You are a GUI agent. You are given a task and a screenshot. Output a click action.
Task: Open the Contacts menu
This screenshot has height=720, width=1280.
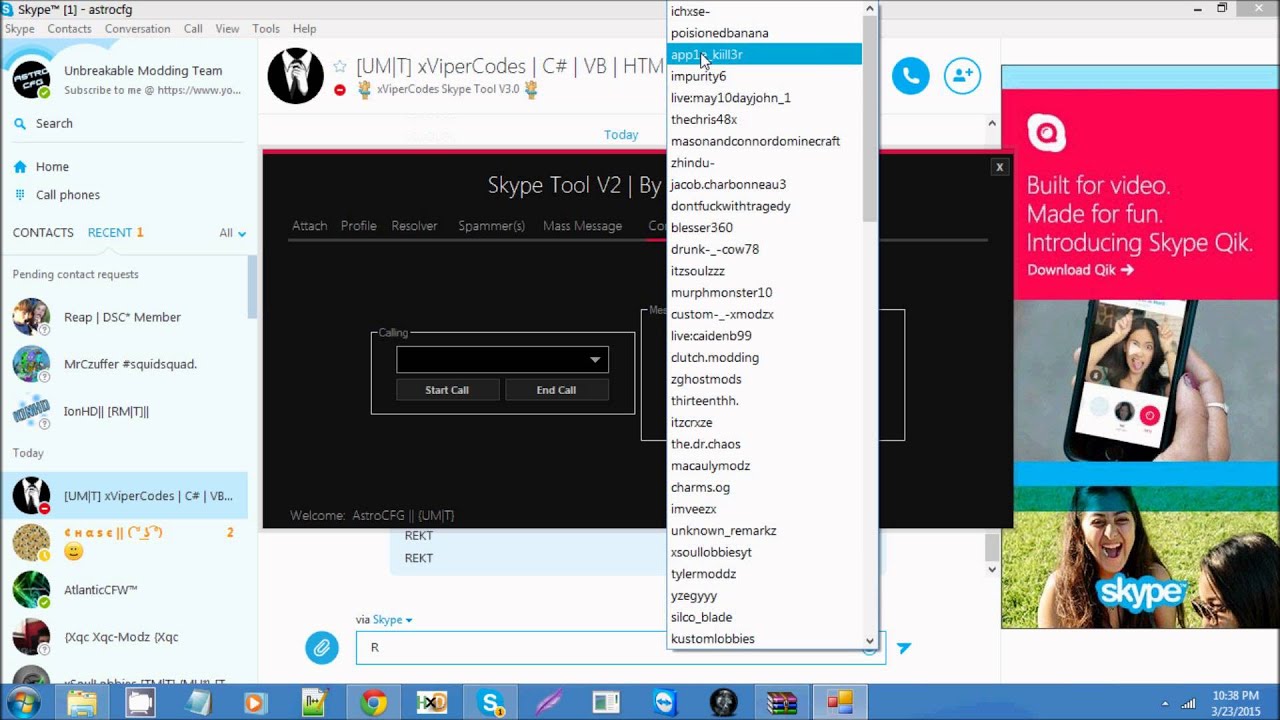tap(69, 29)
